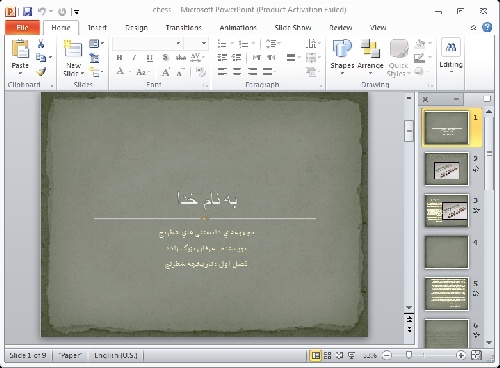Viewport: 500px width, 368px height.
Task: Switch to Slide Sorter view
Action: click(328, 355)
